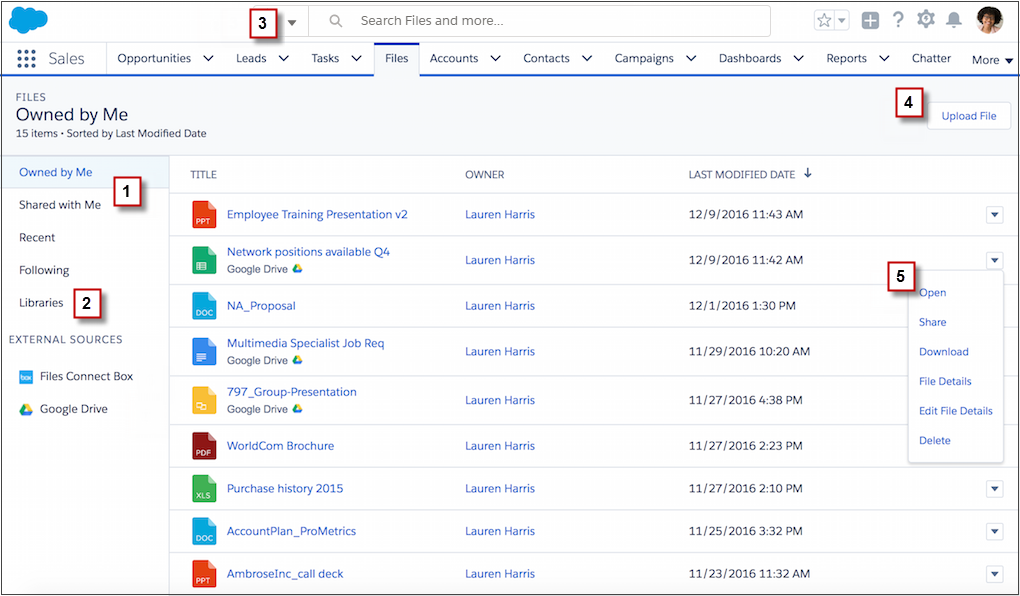The image size is (1020, 596).
Task: Choose Delete from the row menu
Action: tap(935, 440)
